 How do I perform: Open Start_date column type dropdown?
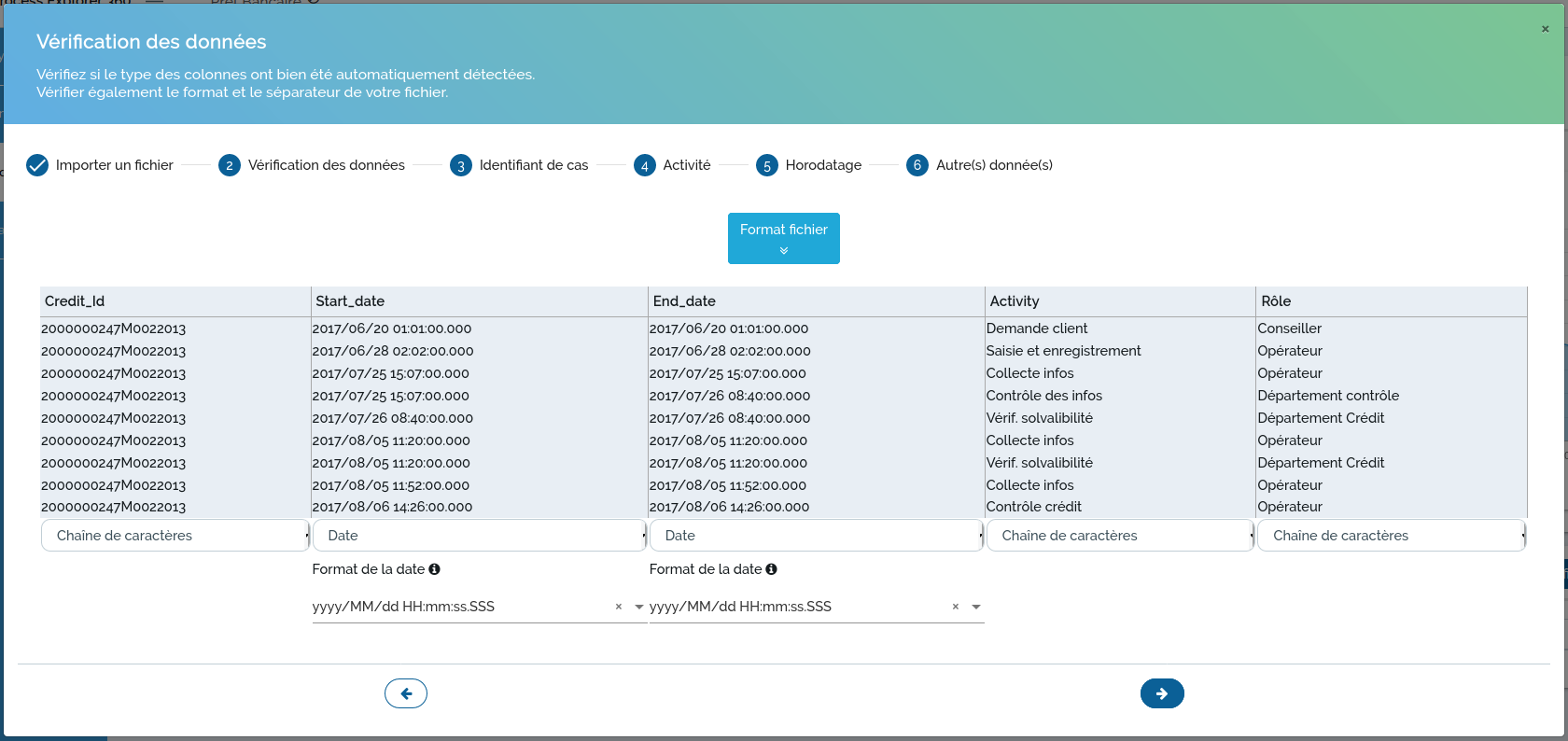479,536
